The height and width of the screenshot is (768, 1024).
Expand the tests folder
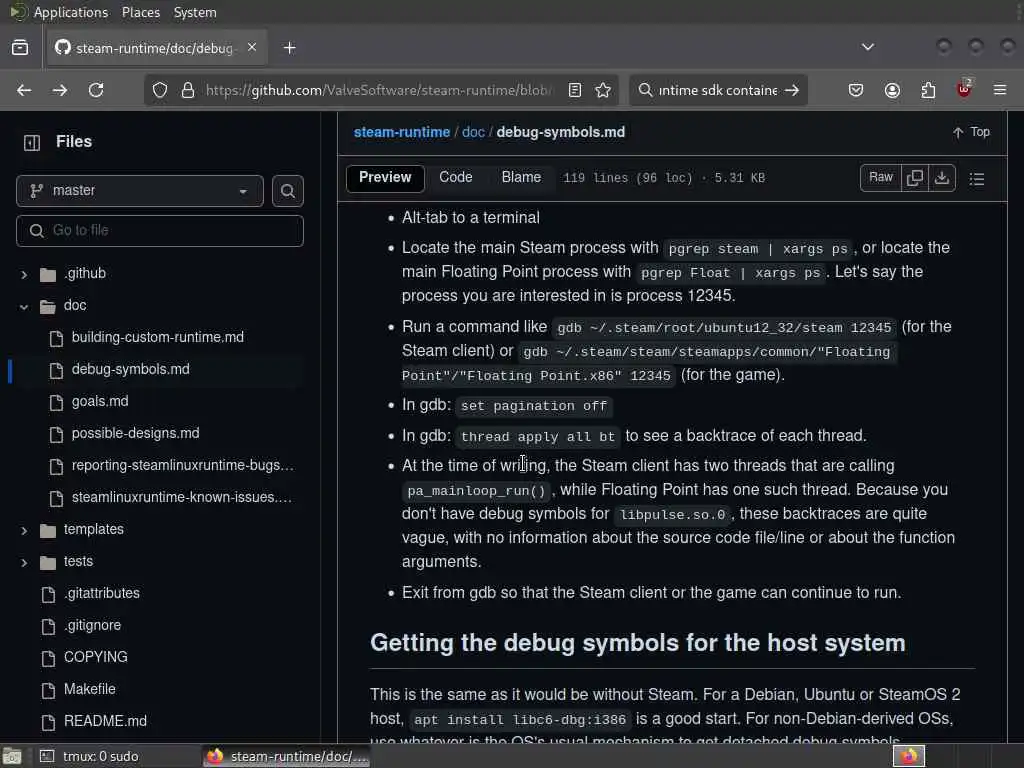coord(24,562)
